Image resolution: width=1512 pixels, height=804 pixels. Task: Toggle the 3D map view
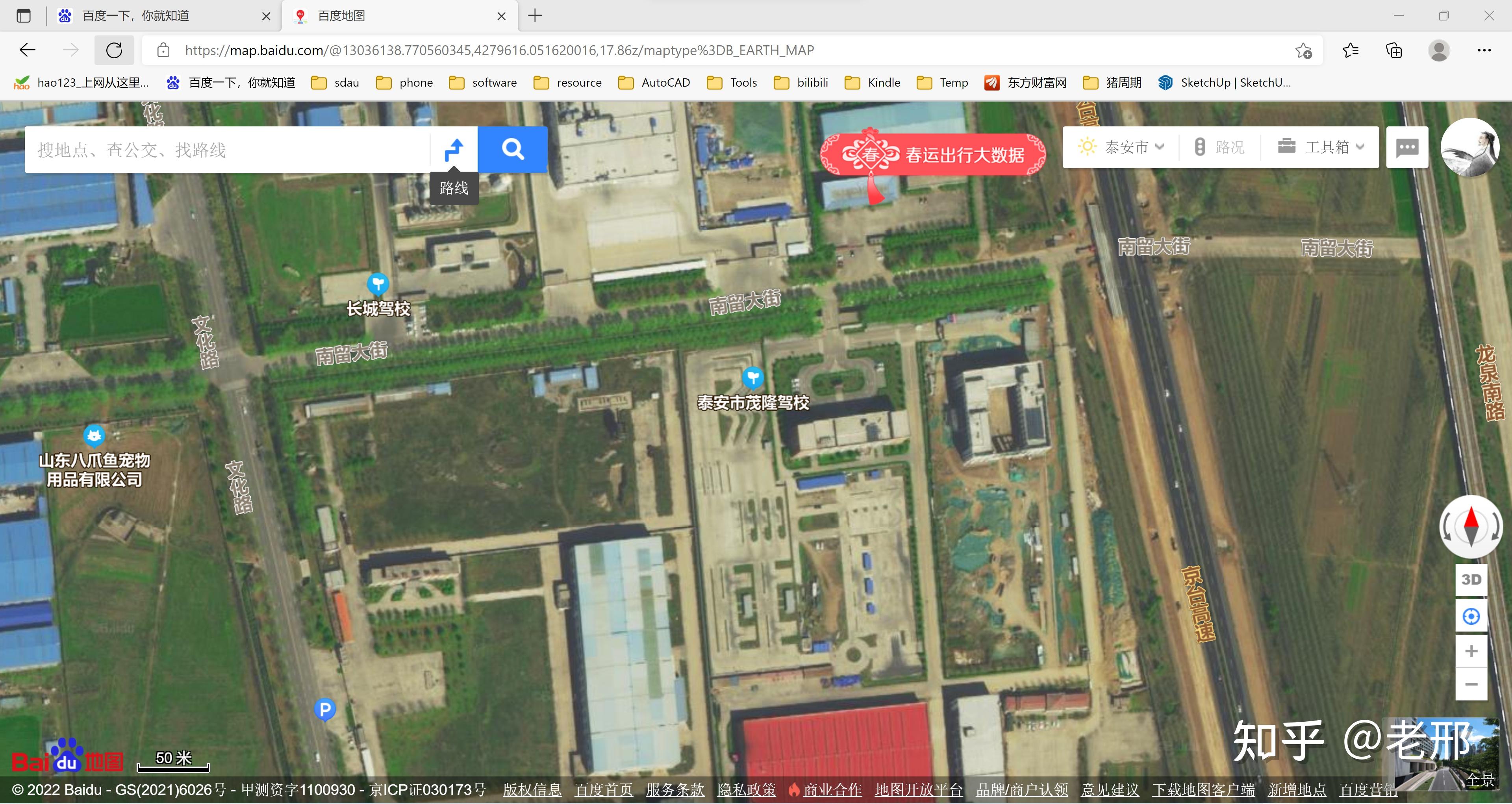[x=1471, y=579]
